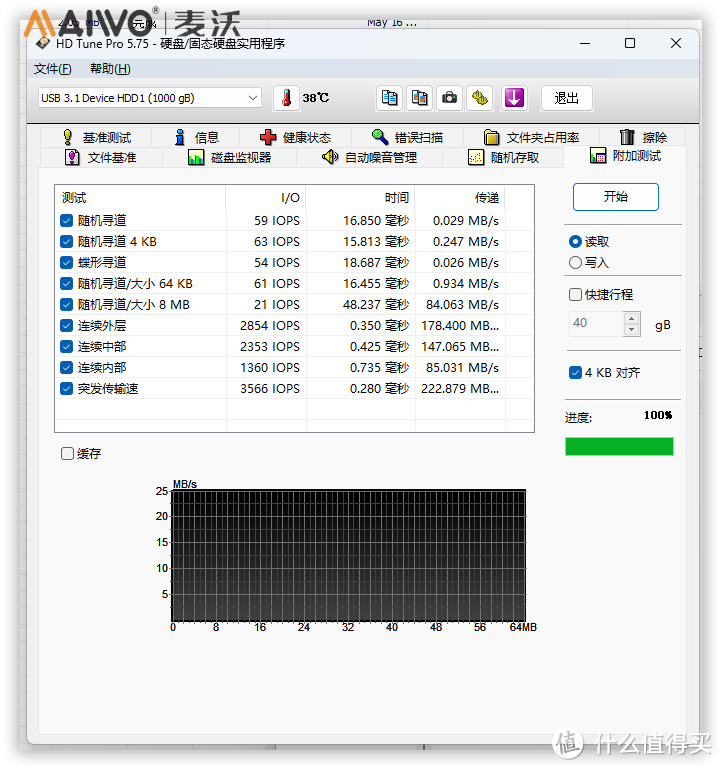Switch to the 随机存取 tab
This screenshot has width=722, height=770.
503,158
